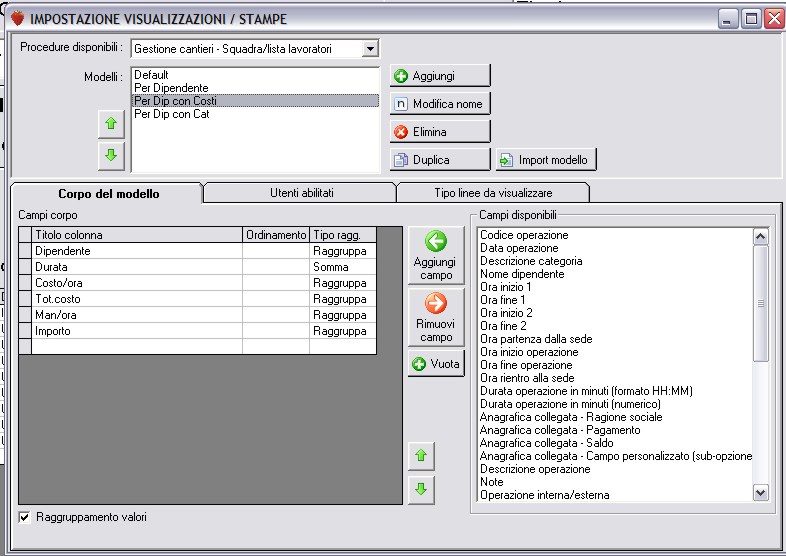This screenshot has width=786, height=556.
Task: Move selected model down with green arrow
Action: 111,155
